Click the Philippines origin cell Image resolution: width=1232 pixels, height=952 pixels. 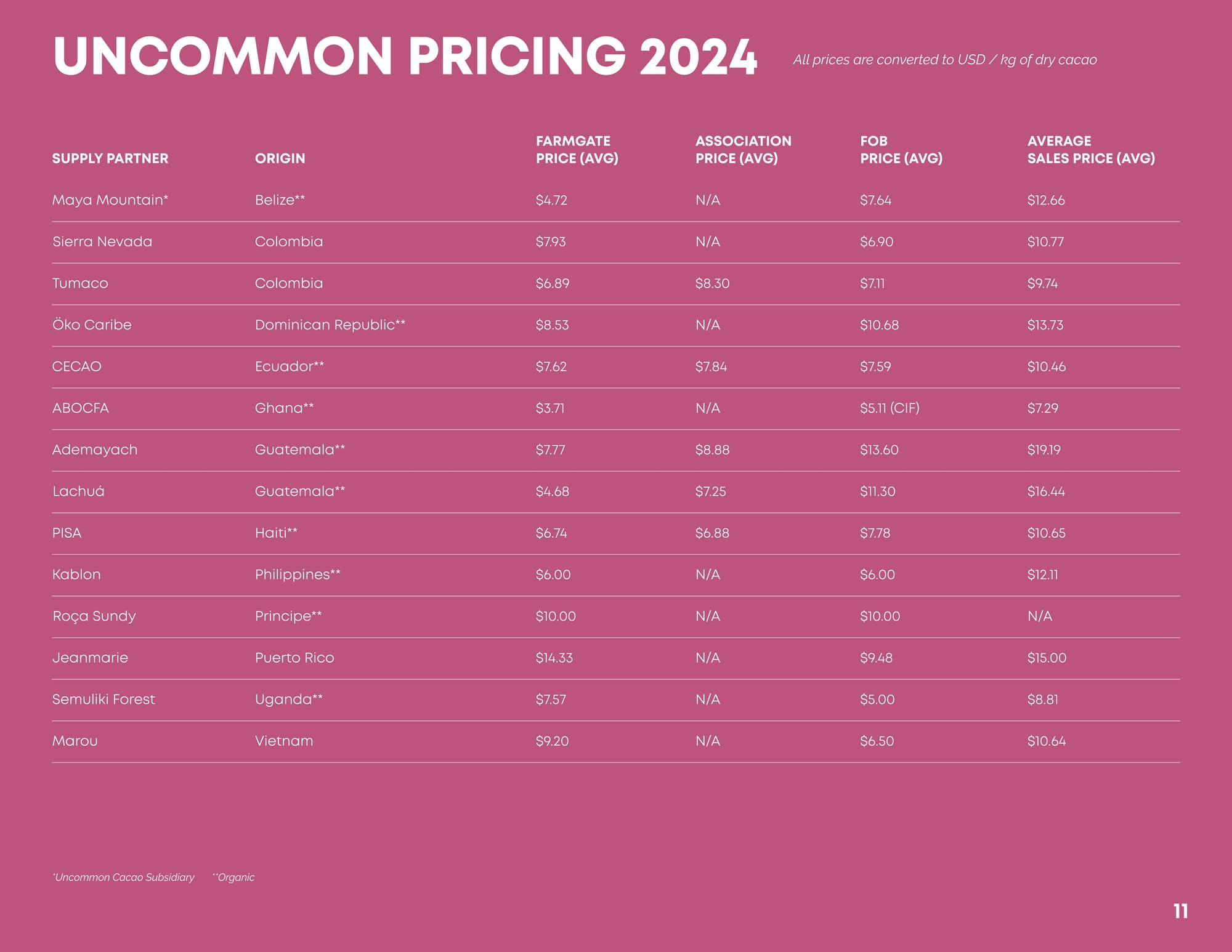coord(298,575)
